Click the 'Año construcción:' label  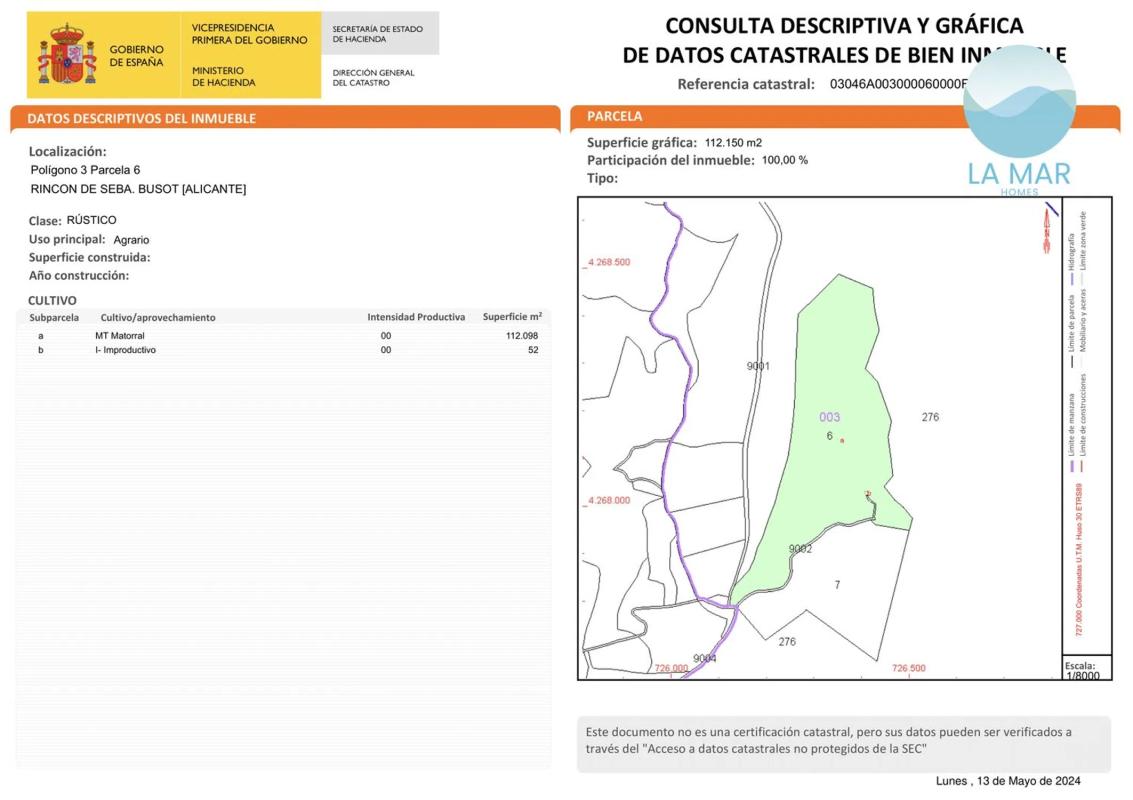[x=79, y=275]
